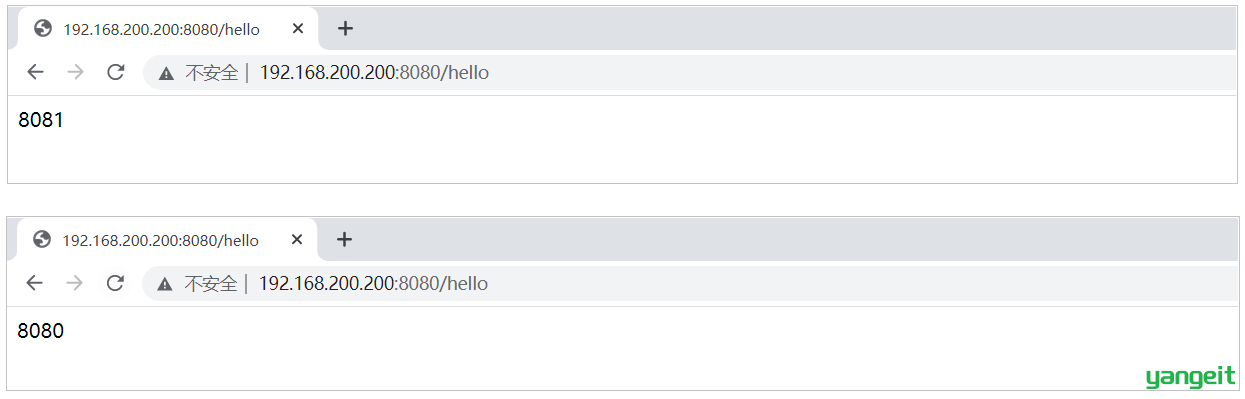The width and height of the screenshot is (1245, 399).
Task: Click the 不安全 label in the lower browser
Action: 211,283
